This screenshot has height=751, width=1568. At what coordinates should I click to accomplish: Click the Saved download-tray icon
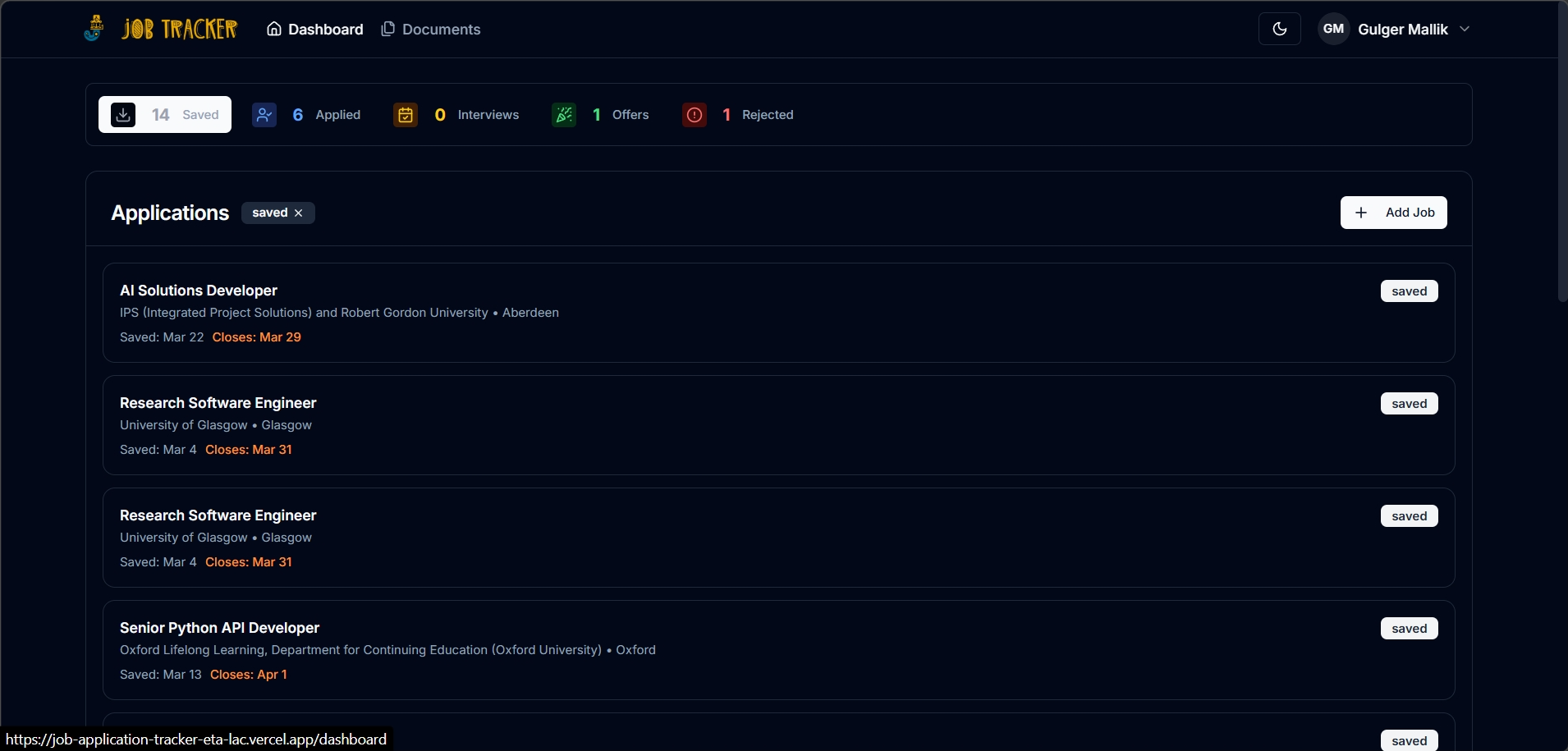[x=123, y=115]
